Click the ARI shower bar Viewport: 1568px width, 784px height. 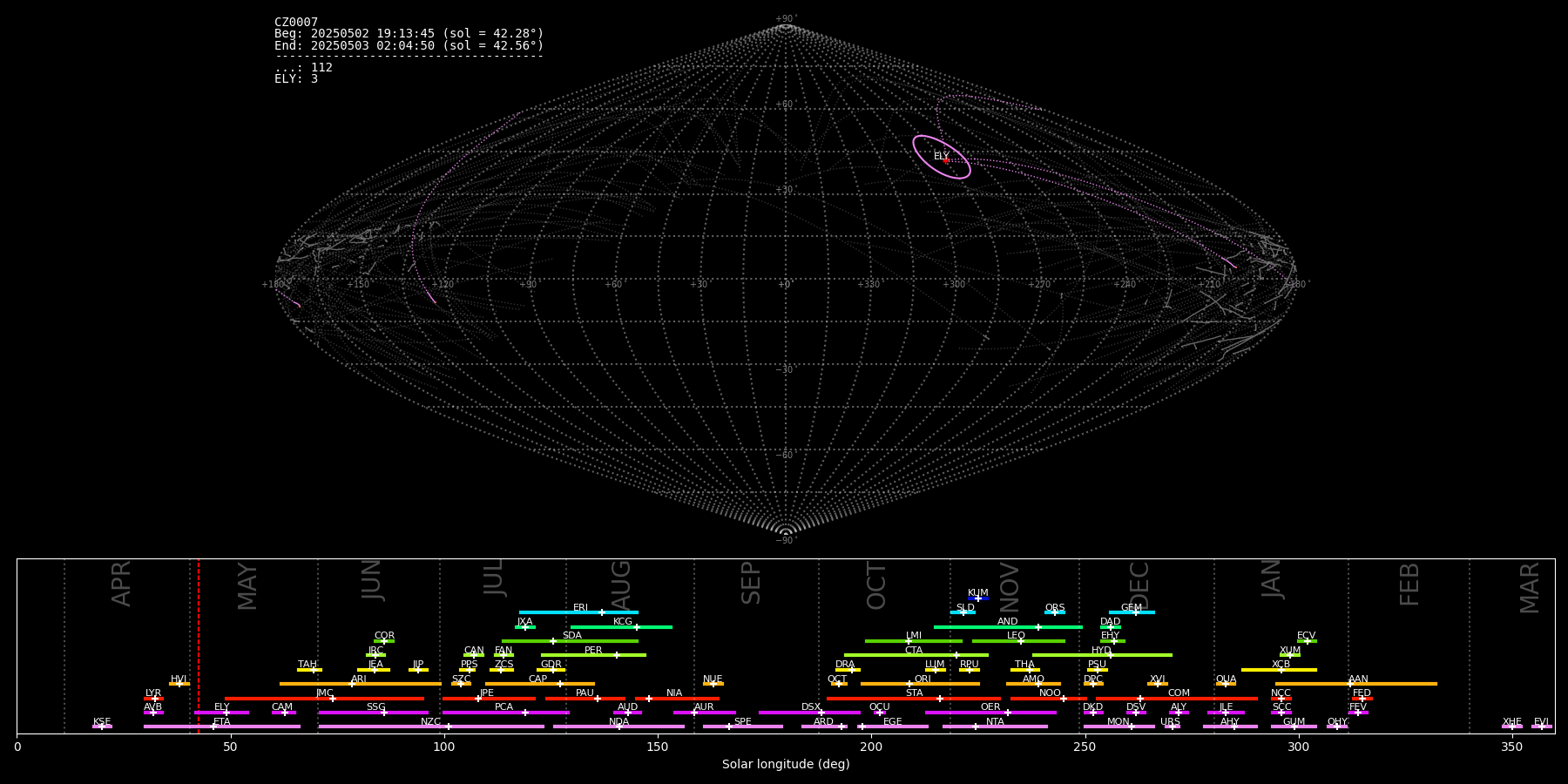pyautogui.click(x=360, y=684)
